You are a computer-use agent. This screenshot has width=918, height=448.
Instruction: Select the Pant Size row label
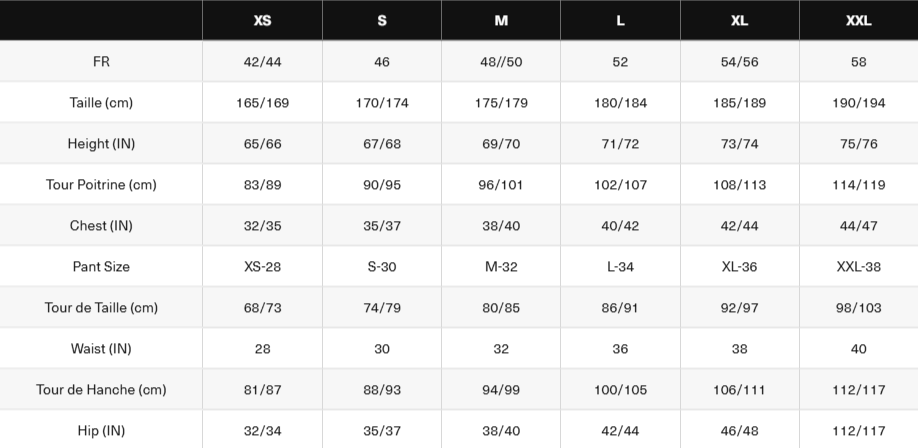click(x=101, y=267)
